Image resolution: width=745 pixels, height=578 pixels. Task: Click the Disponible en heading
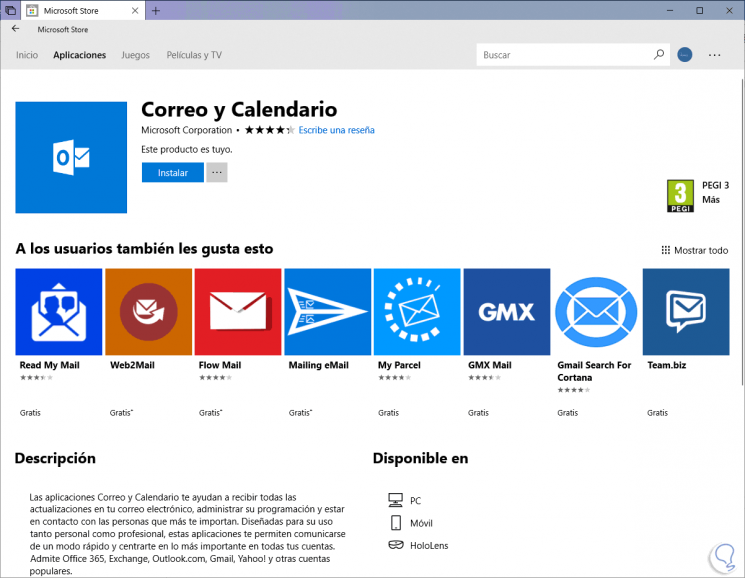(420, 458)
